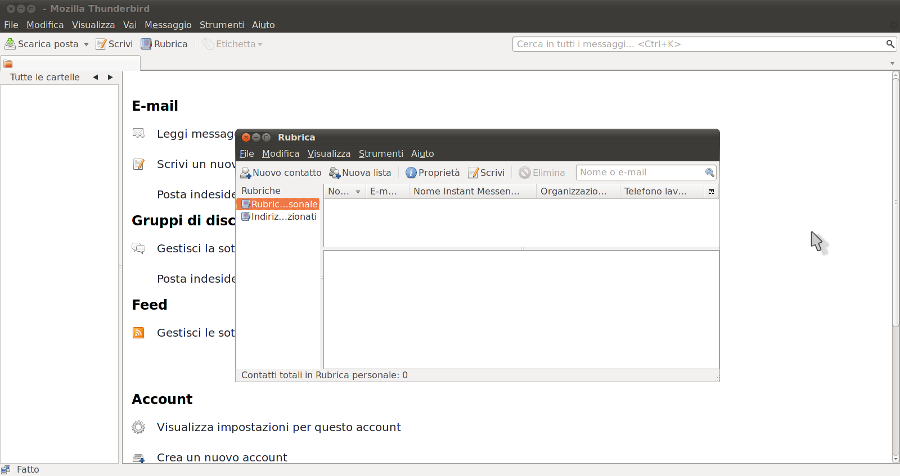This screenshot has width=900, height=476.
Task: Select the orange folder tab icon
Action: pyautogui.click(x=8, y=64)
